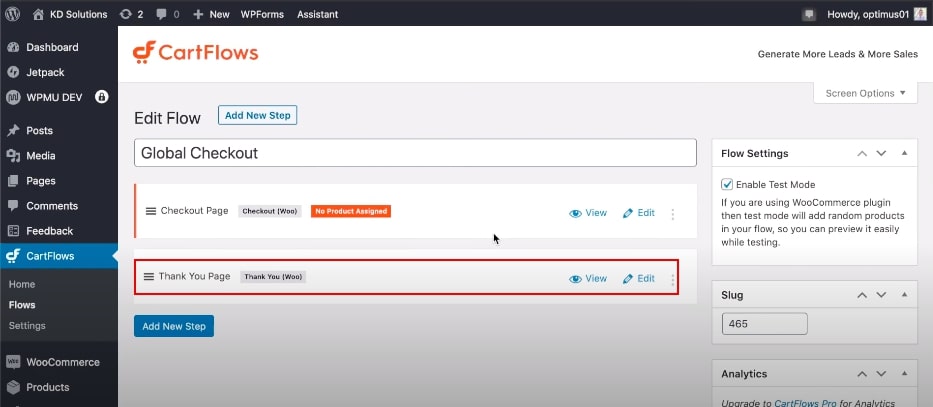Click the updates icon showing 2
The width and height of the screenshot is (933, 407).
(132, 14)
